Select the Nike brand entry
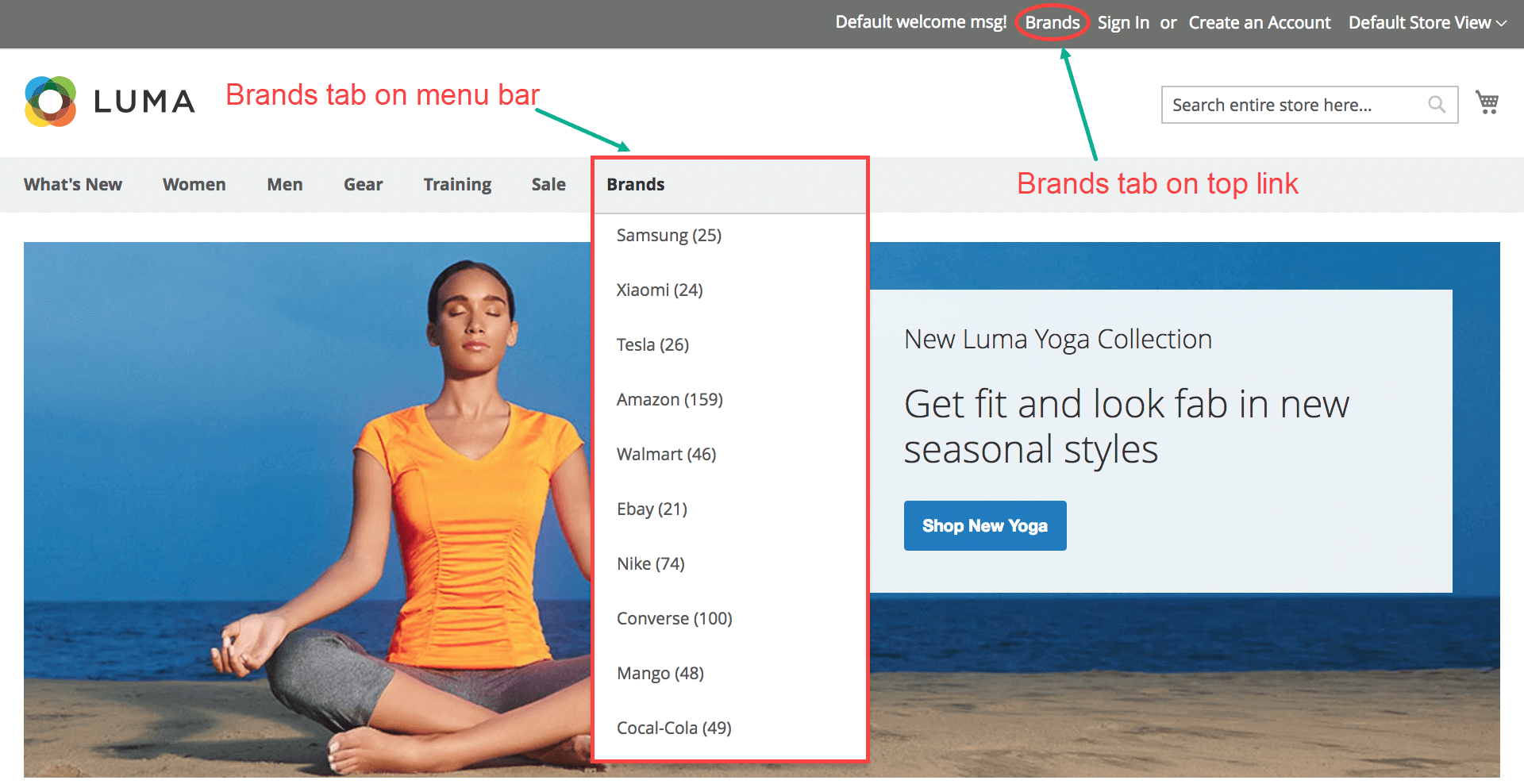The image size is (1524, 784). coord(650,563)
